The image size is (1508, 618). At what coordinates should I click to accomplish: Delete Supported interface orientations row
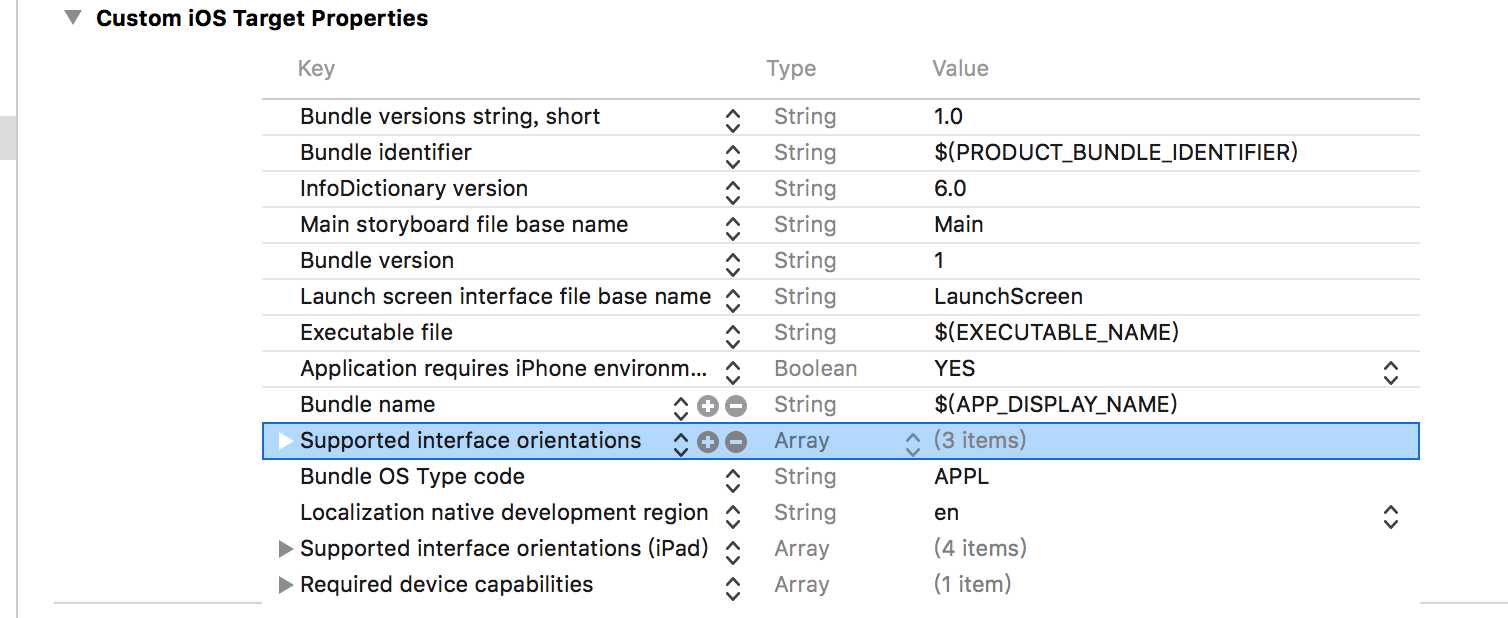point(736,441)
